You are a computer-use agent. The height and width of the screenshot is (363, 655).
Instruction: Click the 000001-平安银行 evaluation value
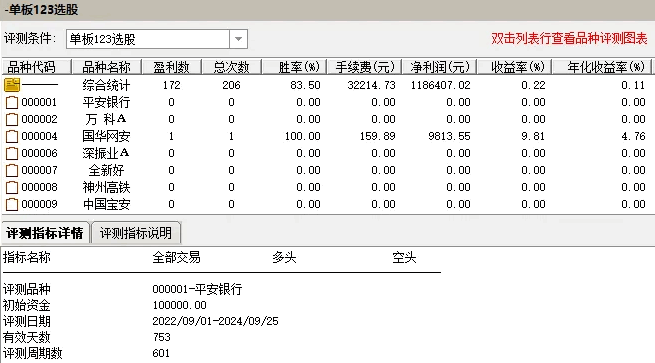197,289
